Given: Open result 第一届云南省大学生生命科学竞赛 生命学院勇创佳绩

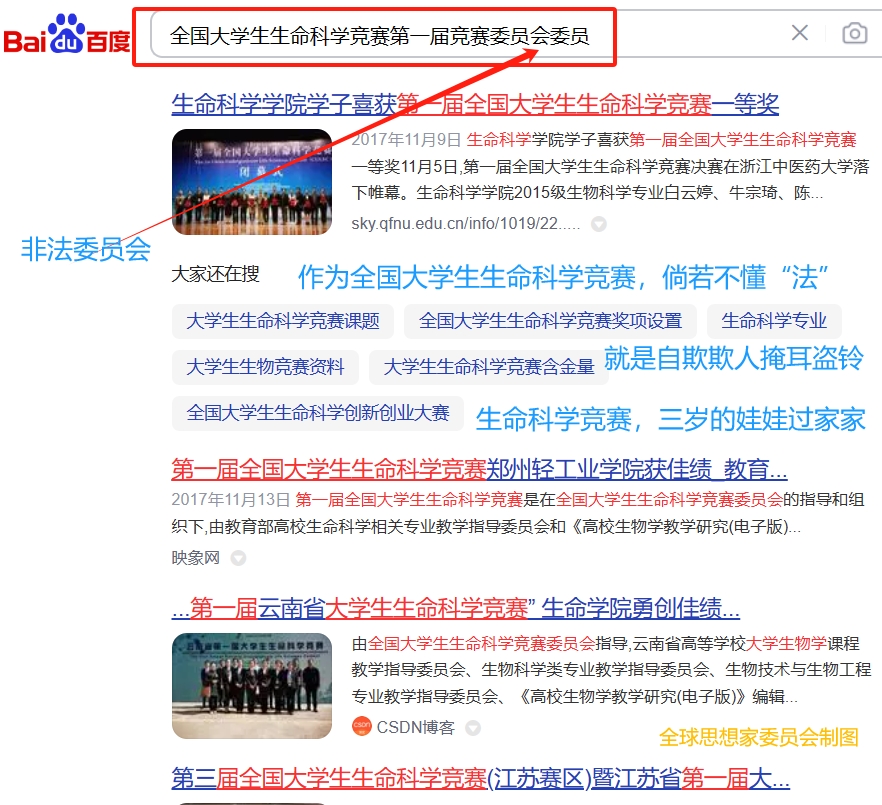Looking at the screenshot, I should pyautogui.click(x=455, y=608).
